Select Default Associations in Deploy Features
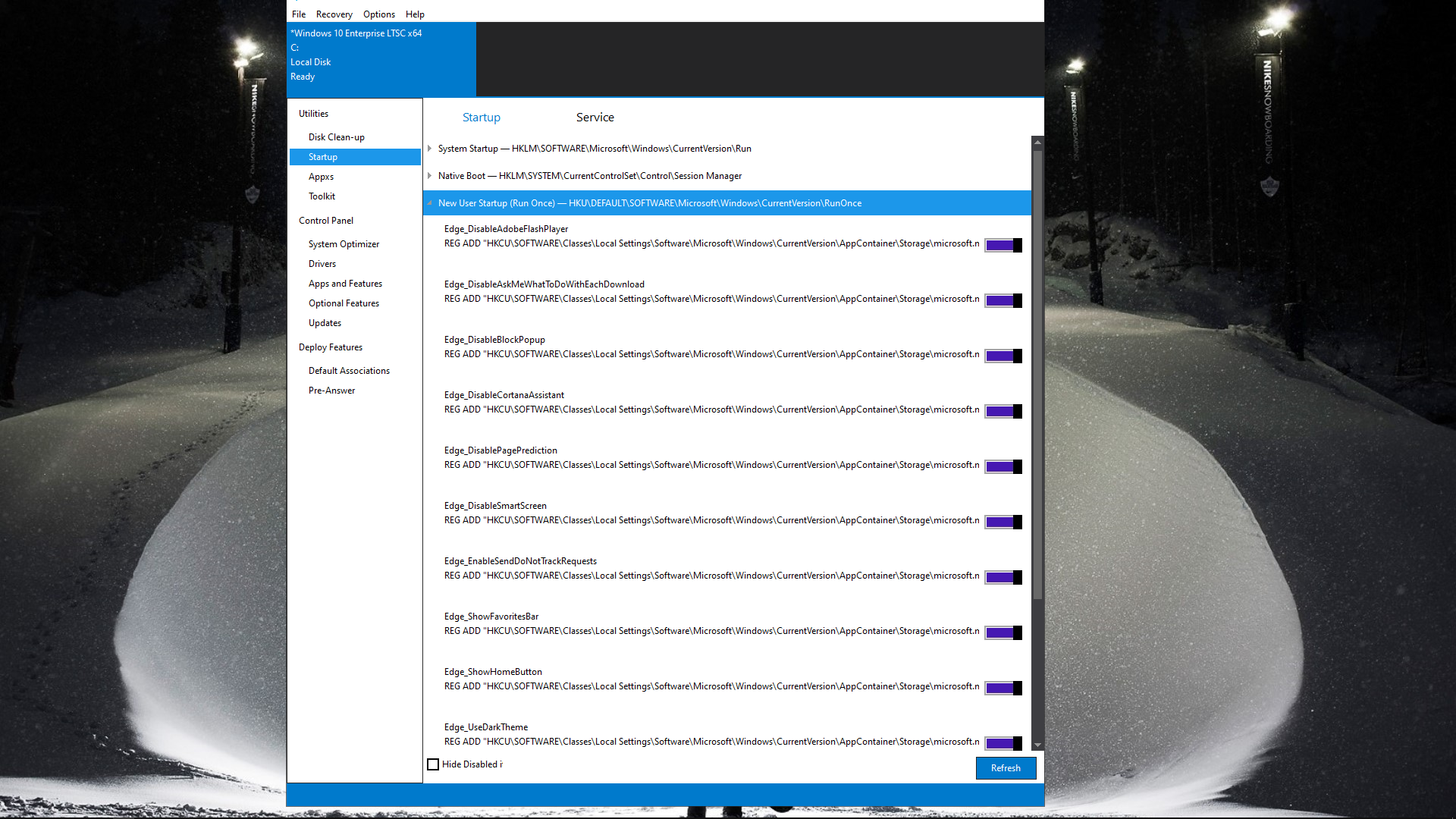Screen dimensions: 1456x819 point(349,371)
